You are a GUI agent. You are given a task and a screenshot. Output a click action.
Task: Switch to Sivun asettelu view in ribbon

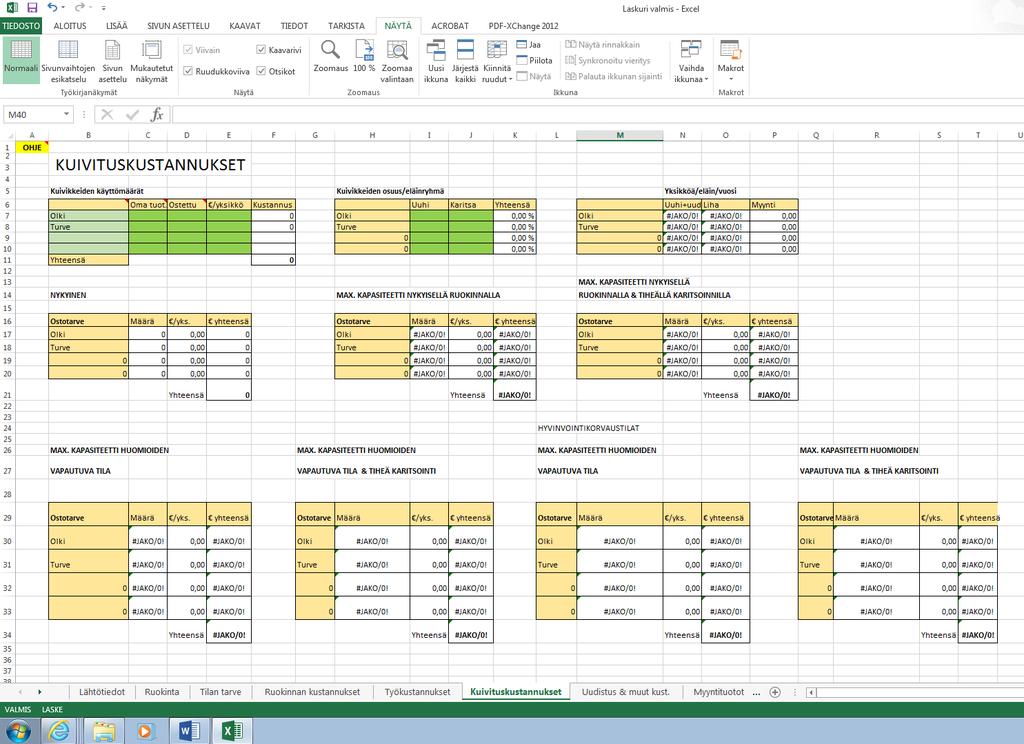pyautogui.click(x=112, y=60)
